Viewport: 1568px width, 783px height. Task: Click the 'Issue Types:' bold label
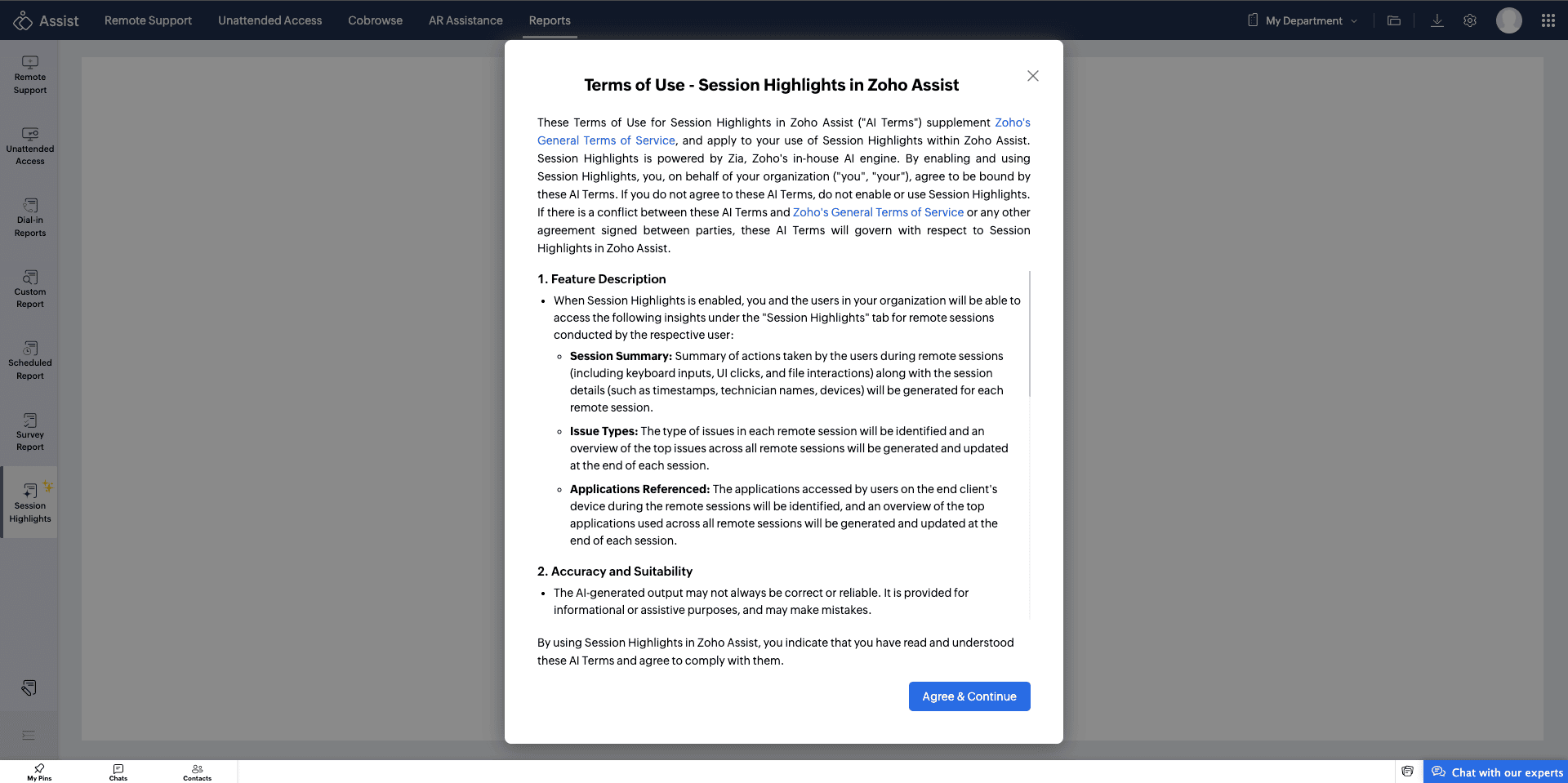[604, 431]
